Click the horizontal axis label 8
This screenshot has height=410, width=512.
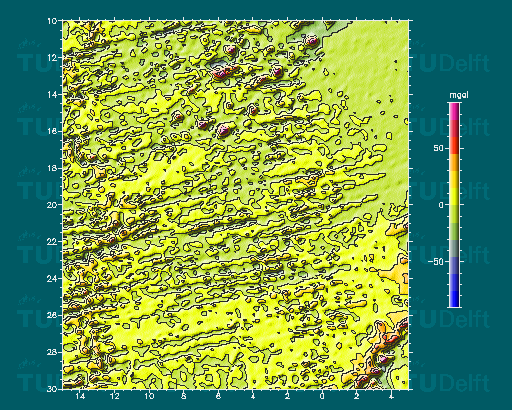[183, 396]
